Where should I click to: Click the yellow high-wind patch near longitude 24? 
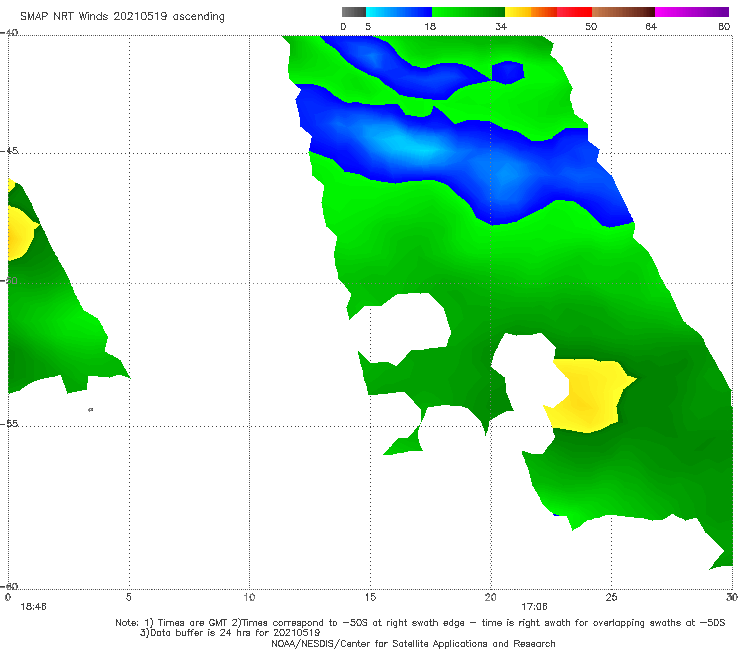click(588, 396)
